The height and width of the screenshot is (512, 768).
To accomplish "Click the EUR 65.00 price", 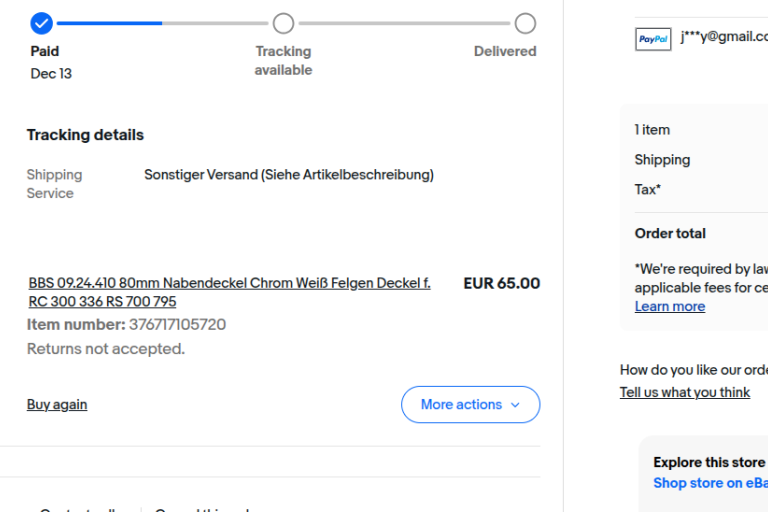I will (501, 283).
